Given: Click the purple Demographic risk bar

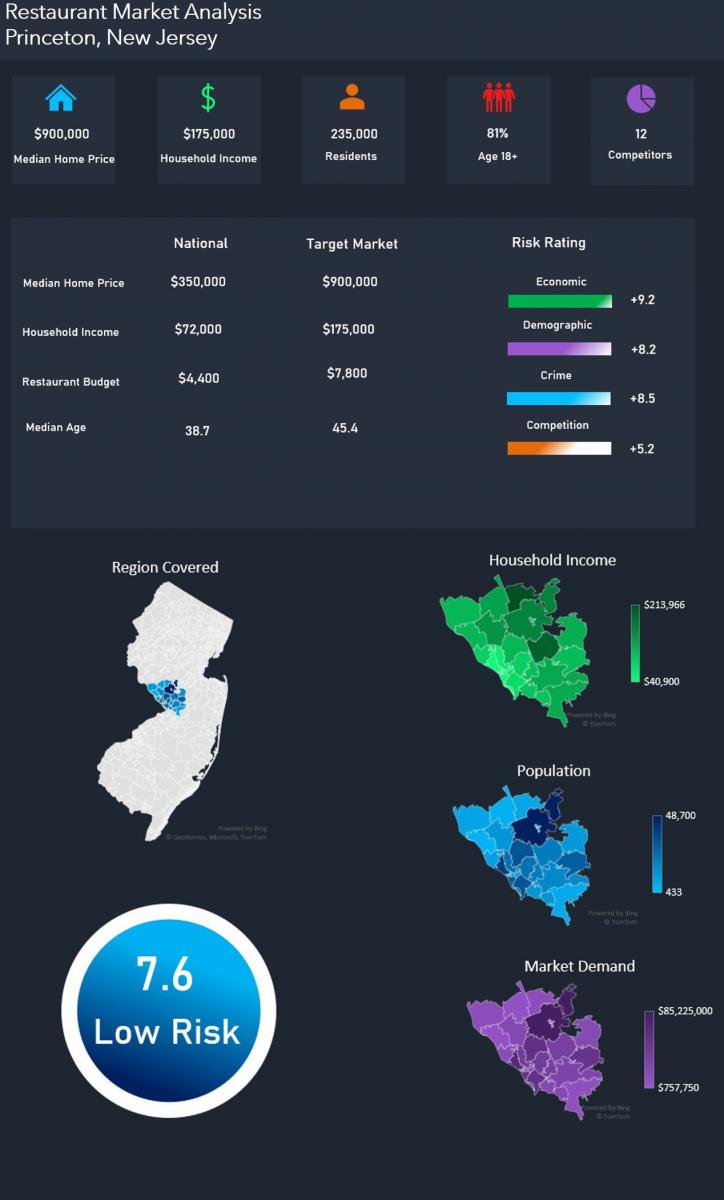Looking at the screenshot, I should (x=559, y=349).
